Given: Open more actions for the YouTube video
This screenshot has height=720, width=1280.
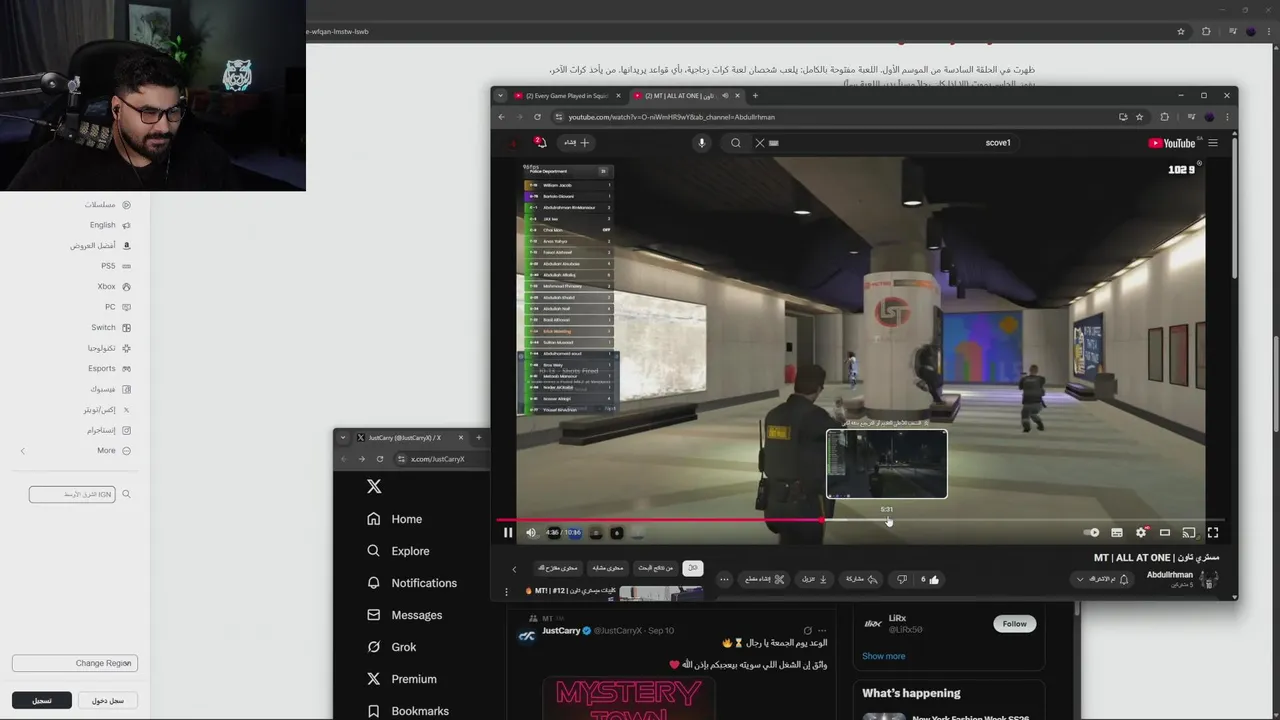Looking at the screenshot, I should tap(725, 579).
